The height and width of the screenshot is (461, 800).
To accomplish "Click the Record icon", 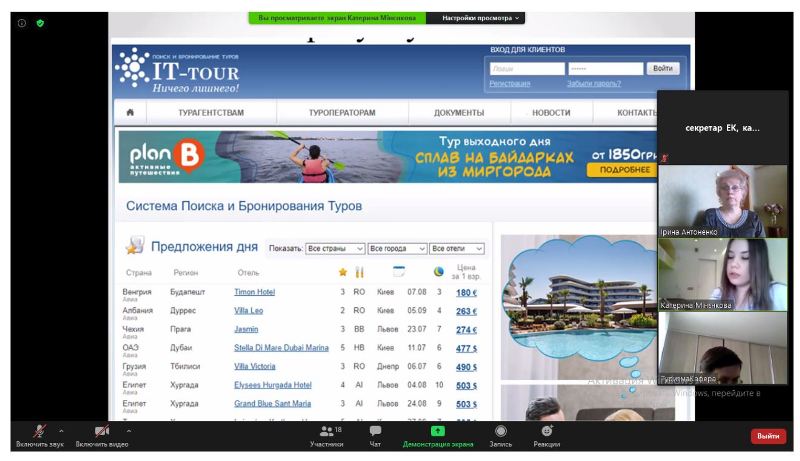I will point(501,431).
